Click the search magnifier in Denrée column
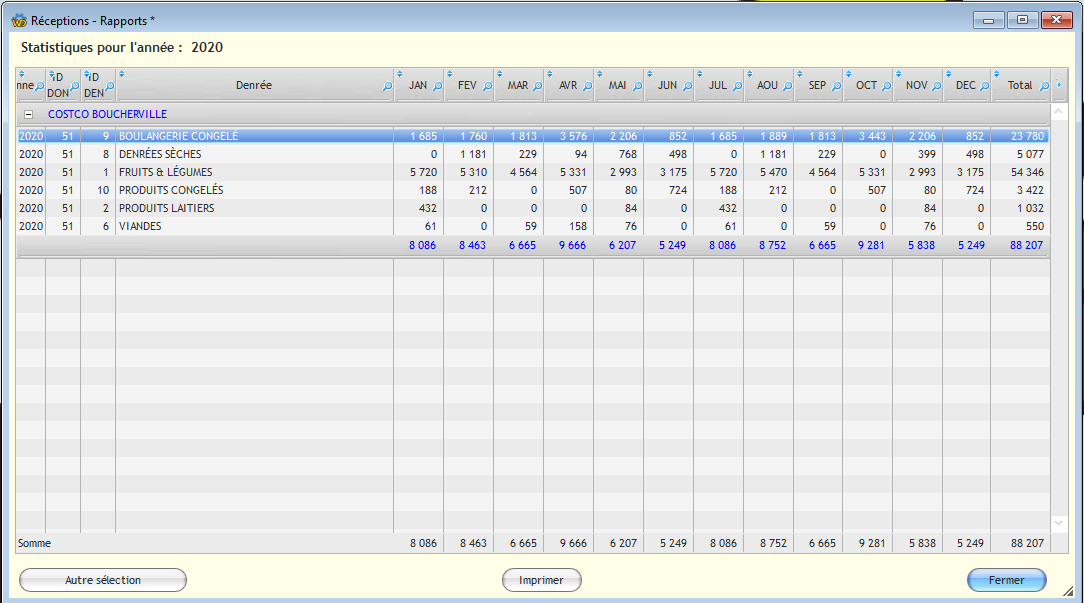1084x603 pixels. 387,87
